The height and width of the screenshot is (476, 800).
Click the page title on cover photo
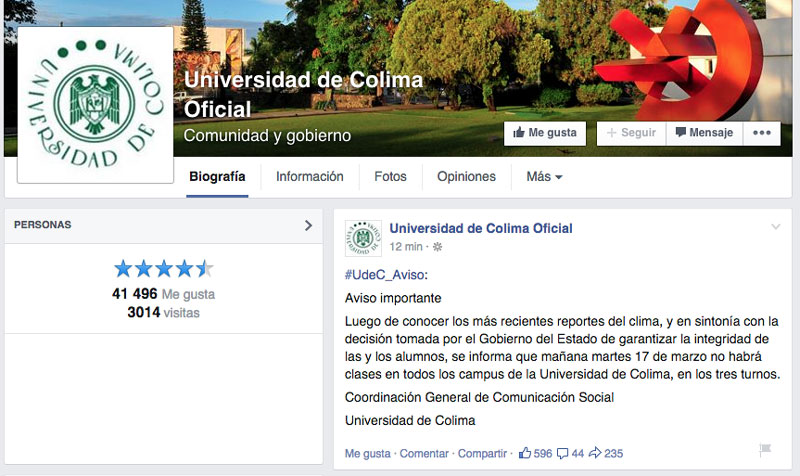coord(304,94)
